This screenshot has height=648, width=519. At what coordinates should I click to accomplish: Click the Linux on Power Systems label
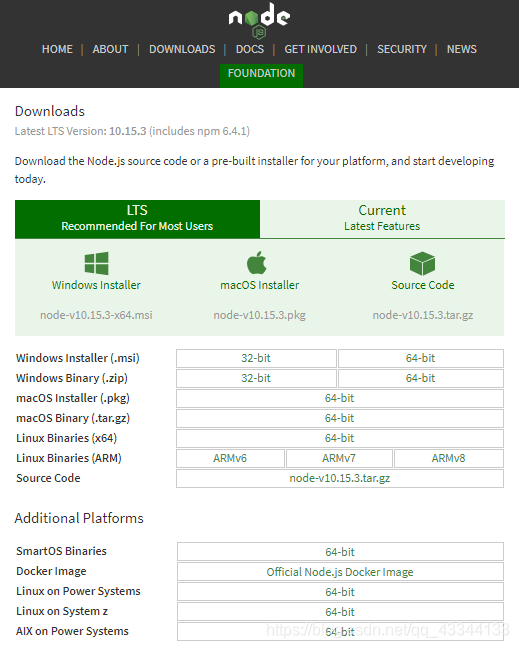coord(78,591)
